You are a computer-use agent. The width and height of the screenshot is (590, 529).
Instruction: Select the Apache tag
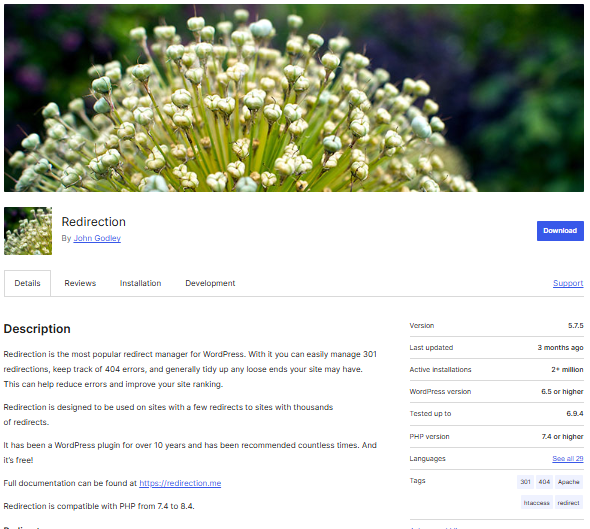pos(569,482)
